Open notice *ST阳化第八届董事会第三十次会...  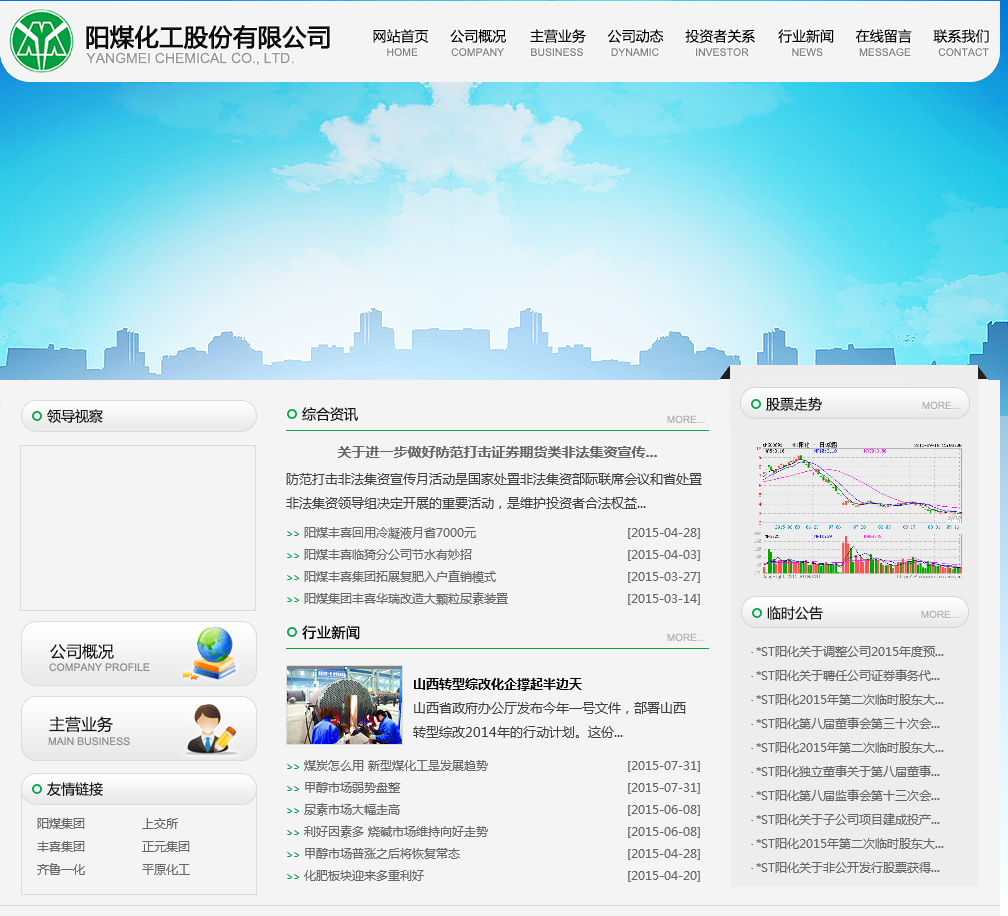coord(847,724)
